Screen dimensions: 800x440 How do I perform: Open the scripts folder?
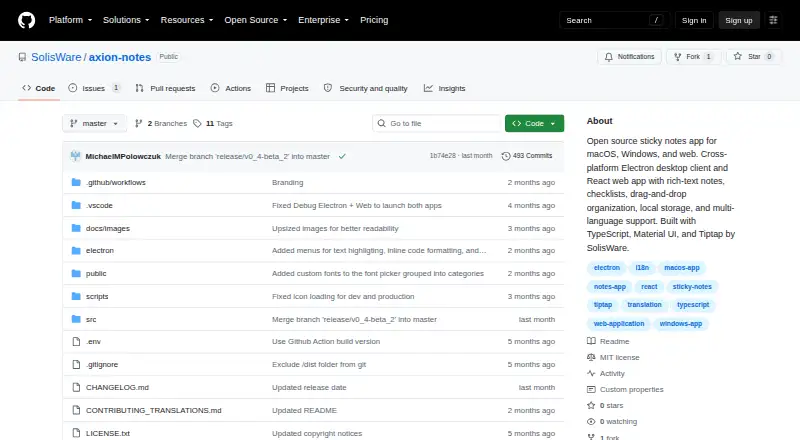(x=97, y=297)
